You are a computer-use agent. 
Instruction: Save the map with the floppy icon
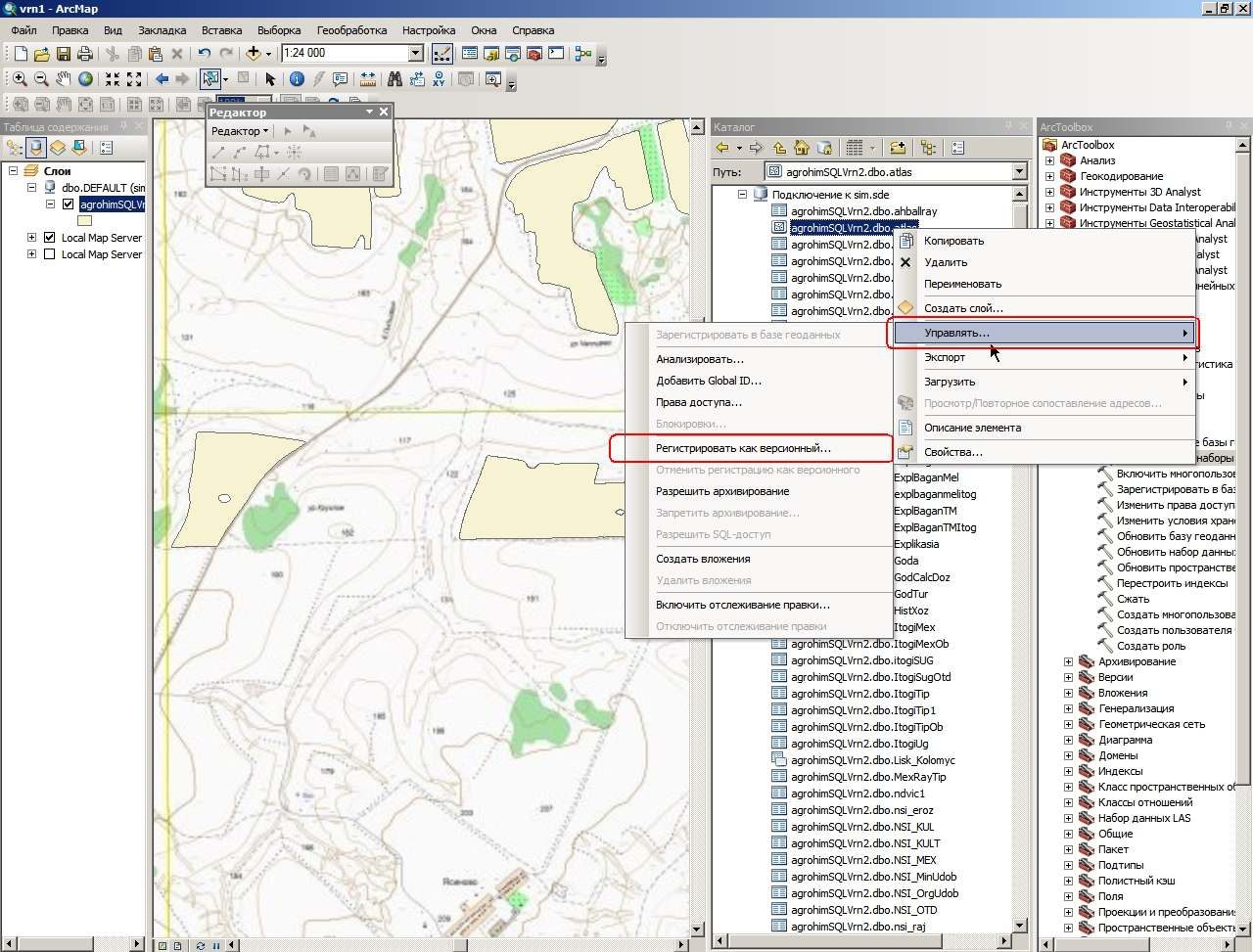63,54
